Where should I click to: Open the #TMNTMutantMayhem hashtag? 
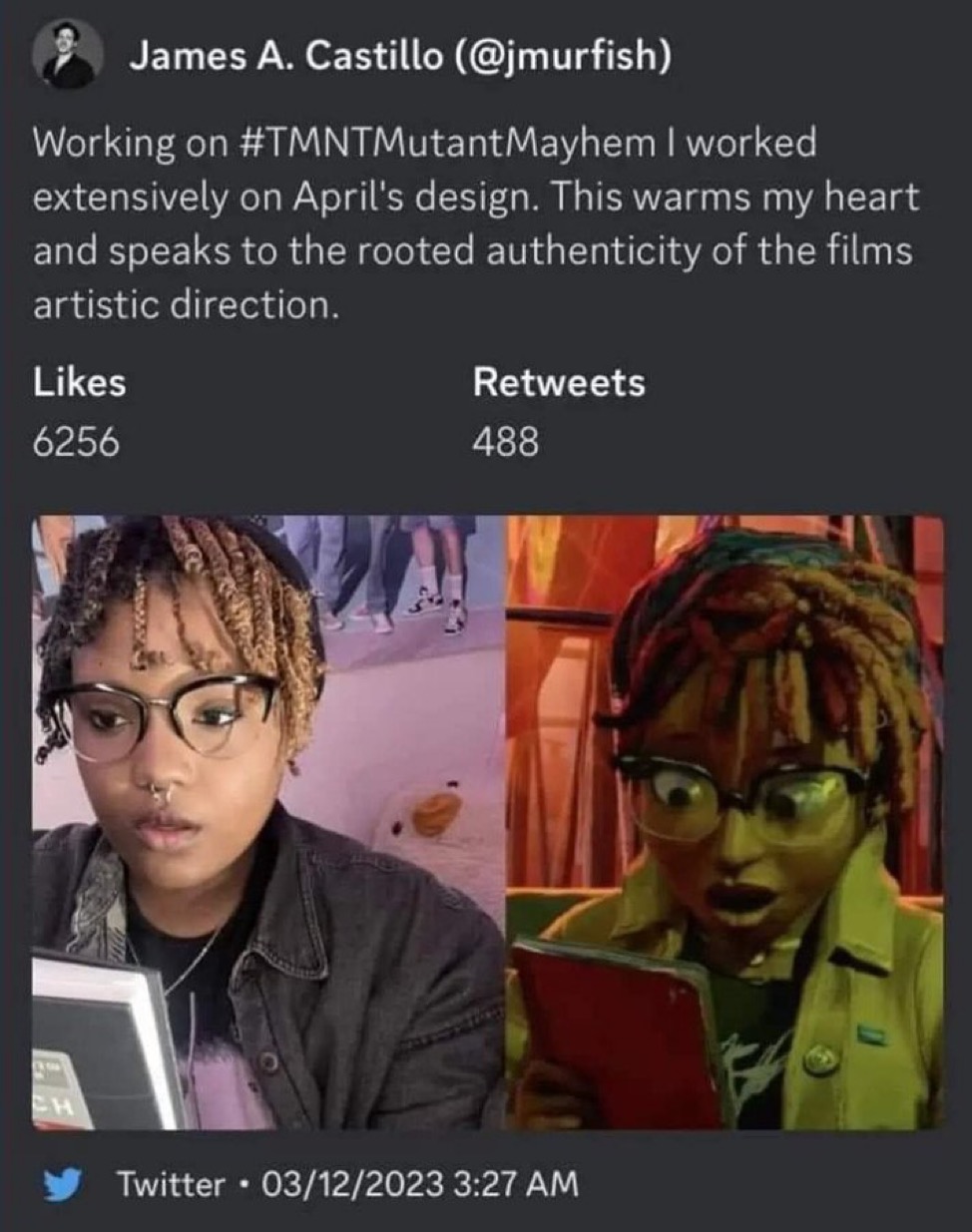pos(444,143)
